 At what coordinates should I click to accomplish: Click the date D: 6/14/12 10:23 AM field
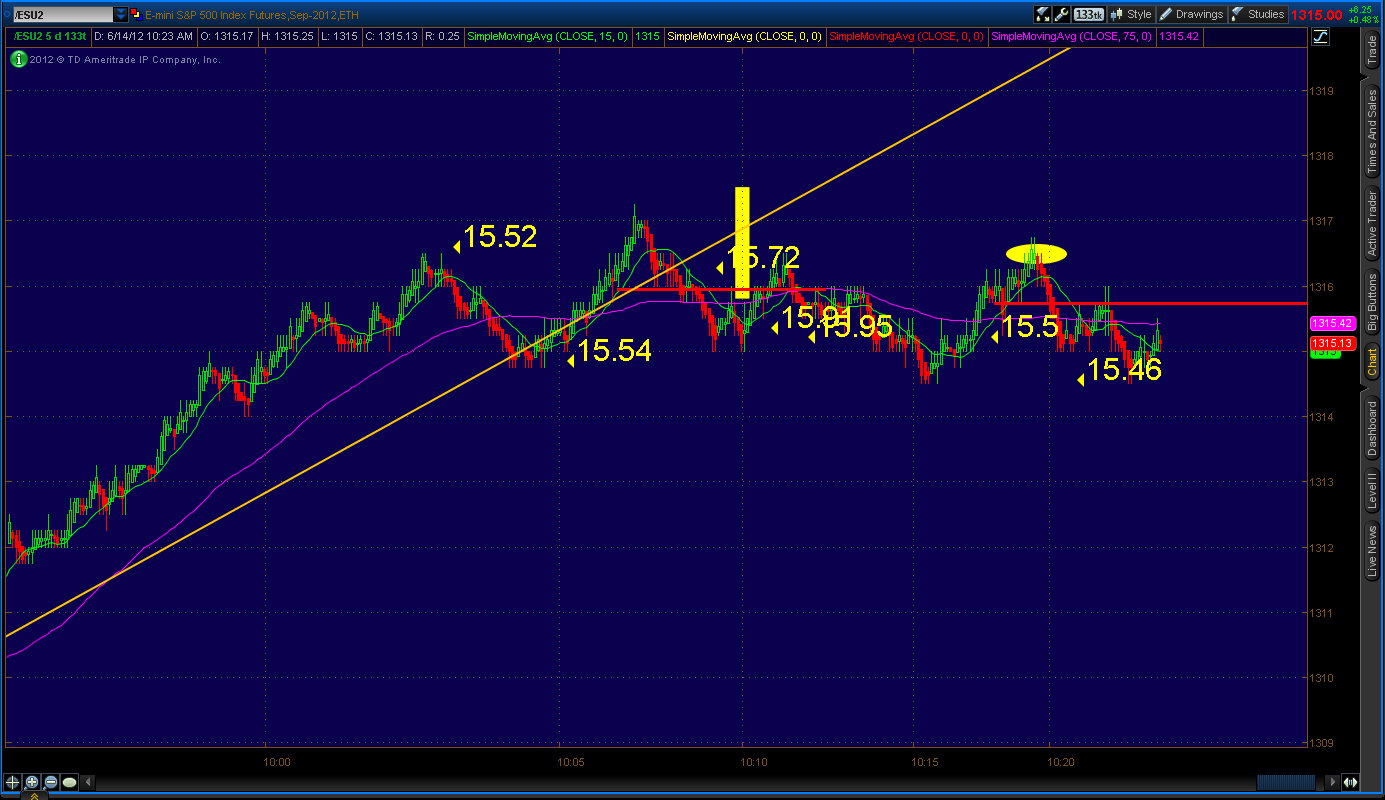click(x=143, y=37)
